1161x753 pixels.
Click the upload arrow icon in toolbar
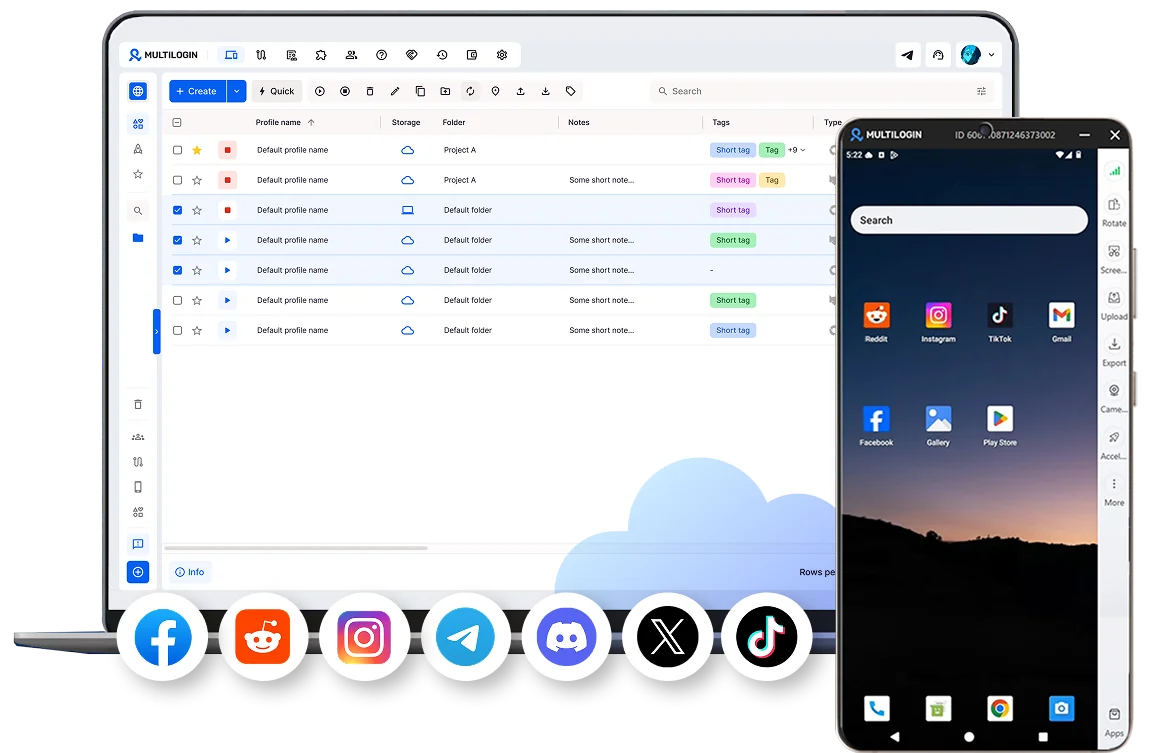point(521,91)
